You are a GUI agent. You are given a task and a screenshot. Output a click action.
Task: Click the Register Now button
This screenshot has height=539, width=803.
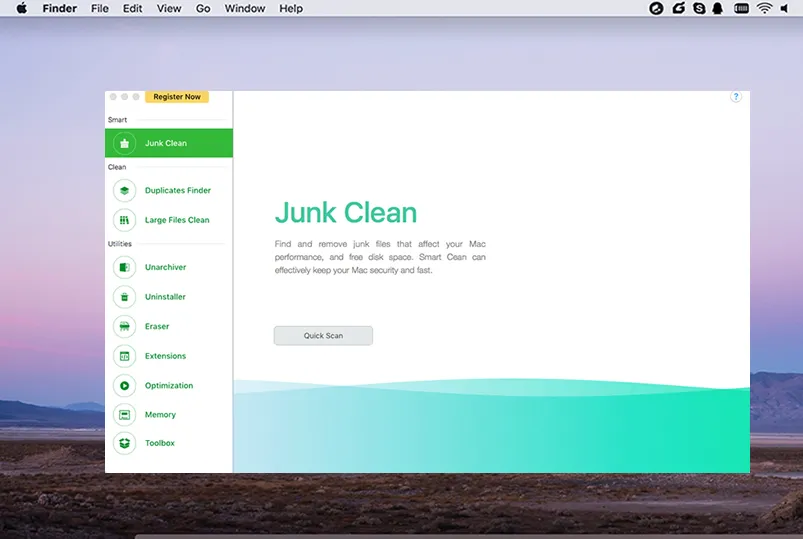(x=177, y=97)
